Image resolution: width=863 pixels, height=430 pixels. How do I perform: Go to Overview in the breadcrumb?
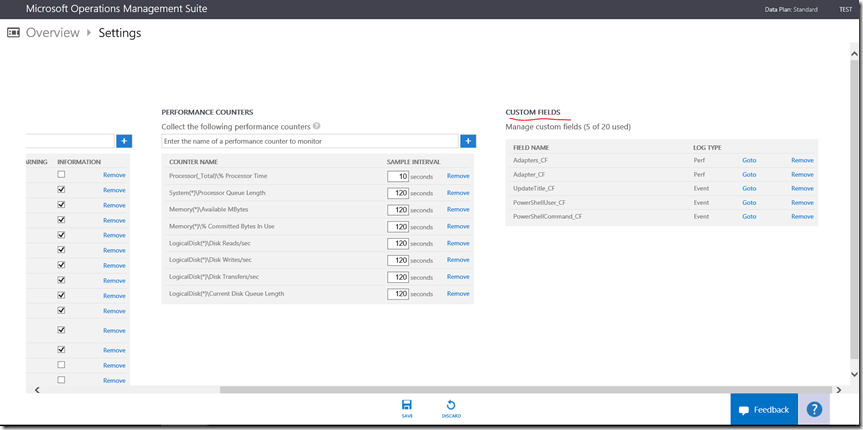coord(52,33)
